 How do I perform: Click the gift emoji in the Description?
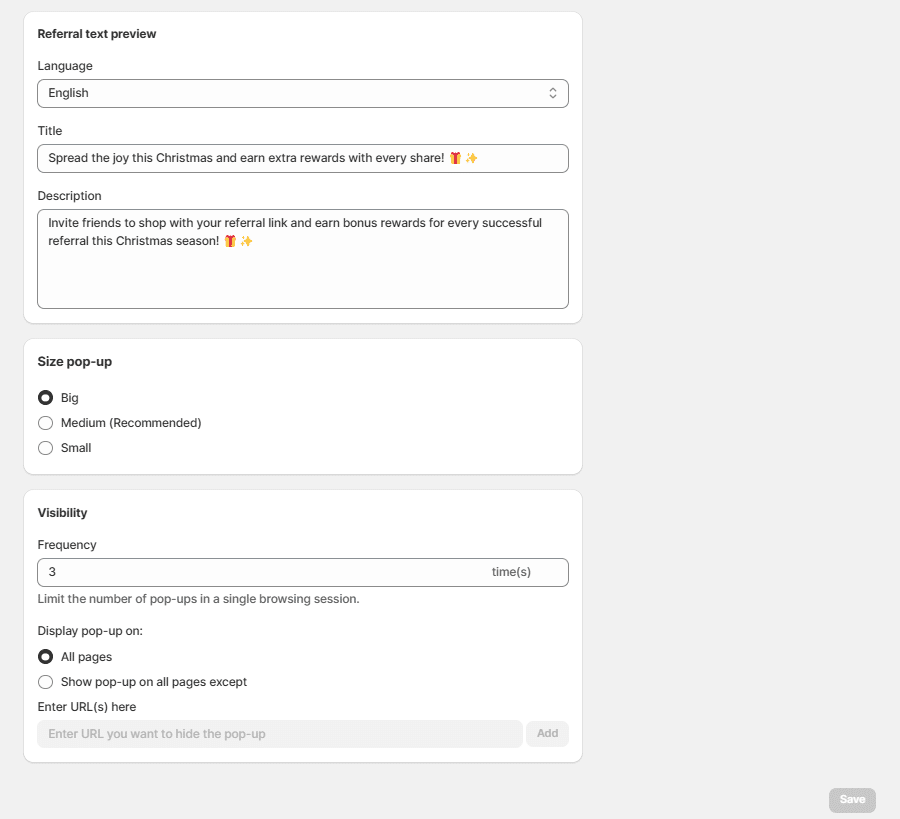pos(230,241)
